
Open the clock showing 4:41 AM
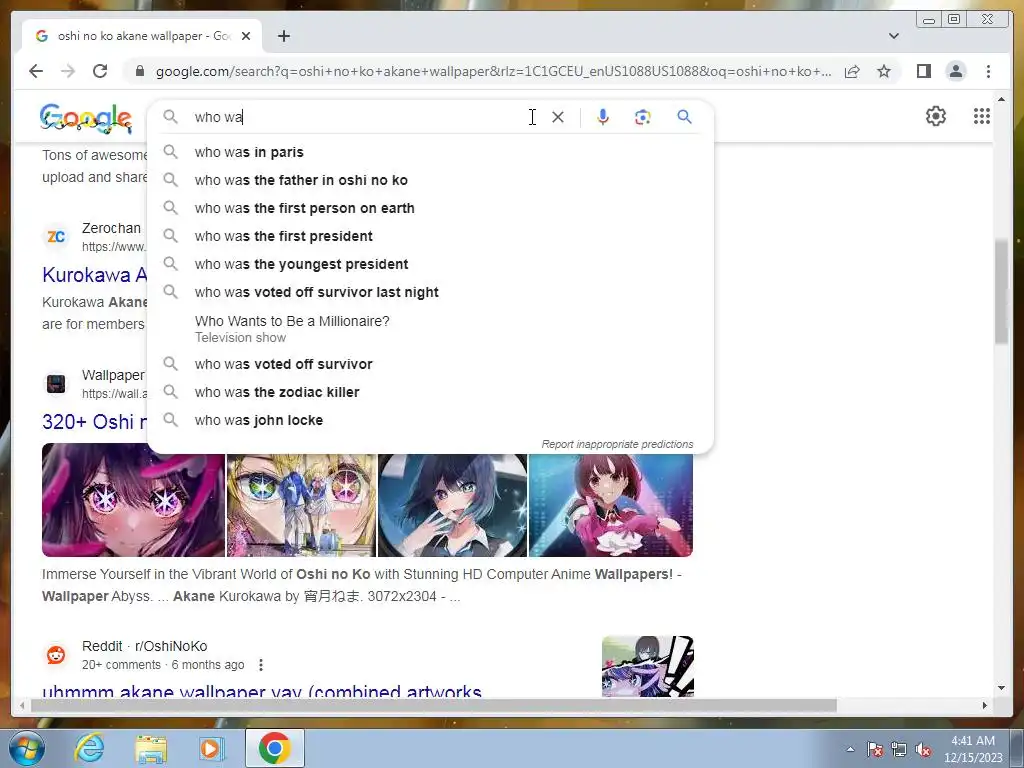coord(972,749)
